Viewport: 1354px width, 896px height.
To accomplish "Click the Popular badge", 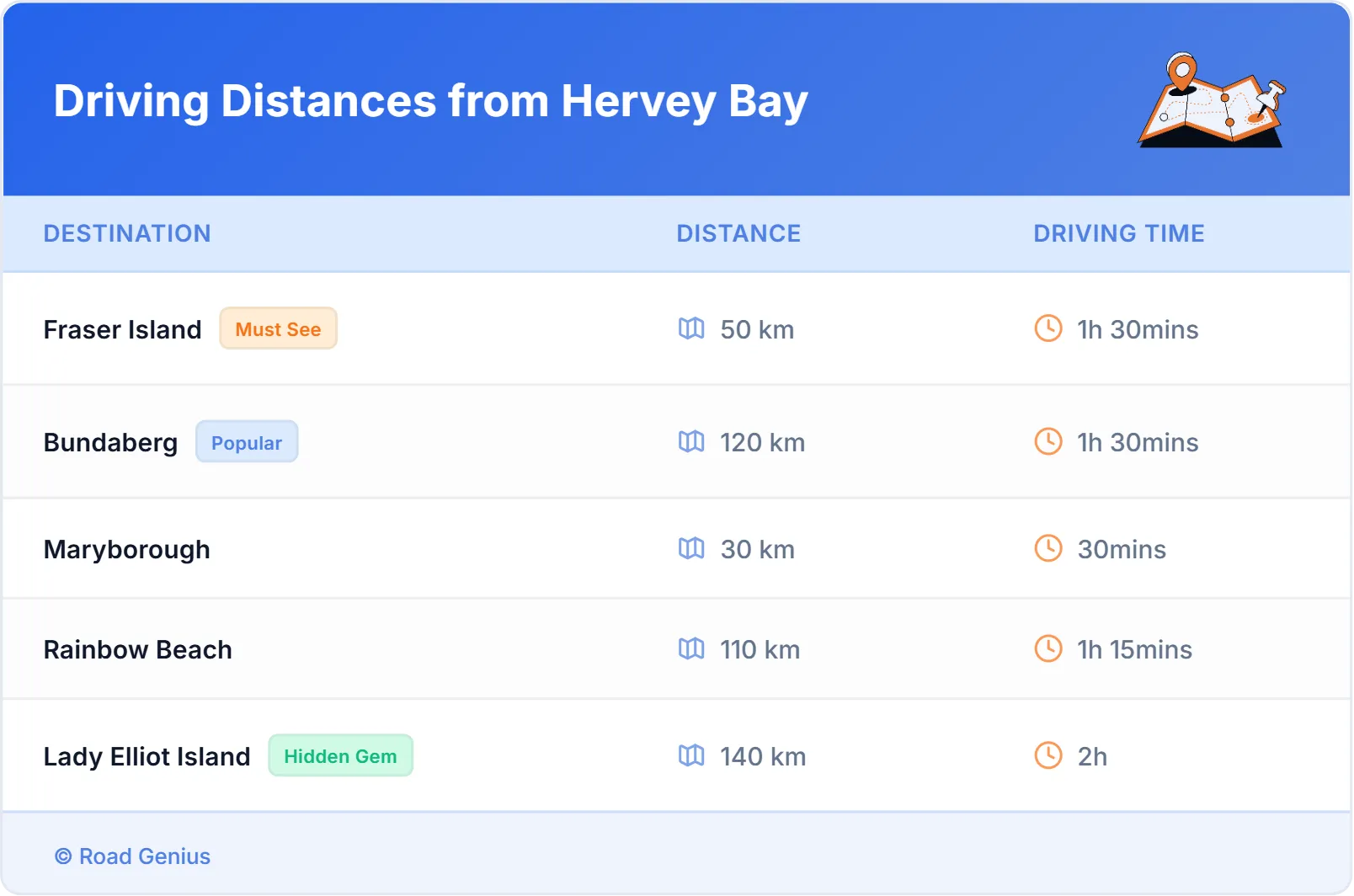I will coord(247,442).
